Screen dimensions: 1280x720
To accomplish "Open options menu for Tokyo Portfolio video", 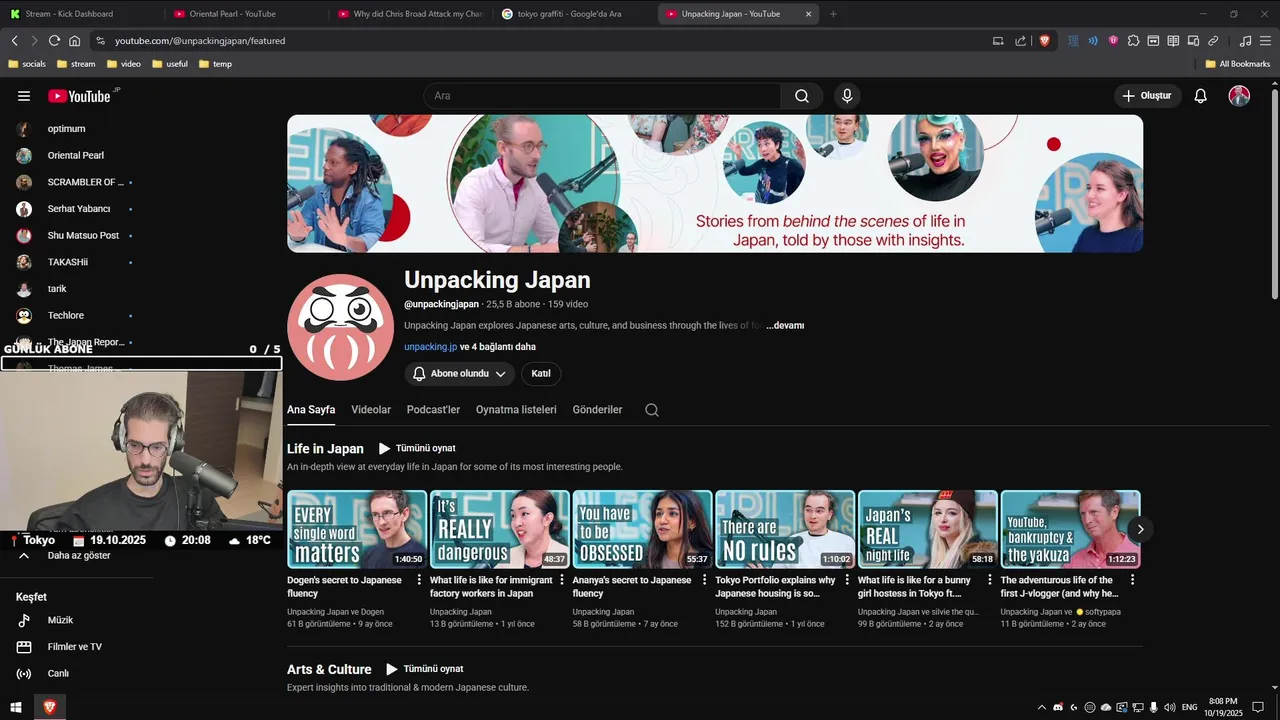I will click(847, 580).
